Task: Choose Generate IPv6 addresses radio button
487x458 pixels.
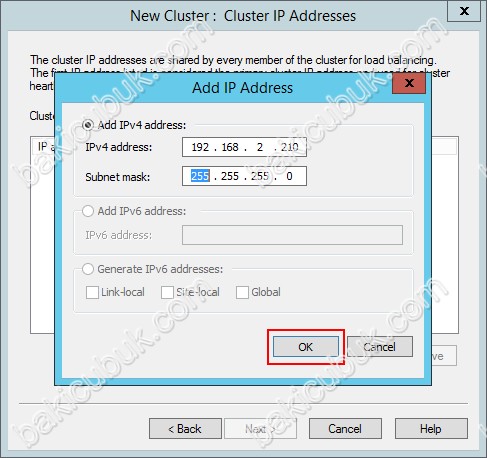Action: (x=88, y=269)
